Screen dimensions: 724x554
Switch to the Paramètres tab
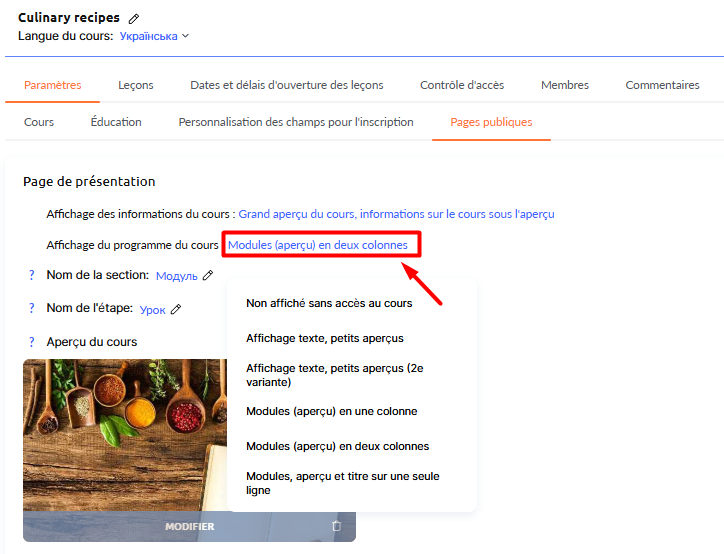click(x=53, y=85)
